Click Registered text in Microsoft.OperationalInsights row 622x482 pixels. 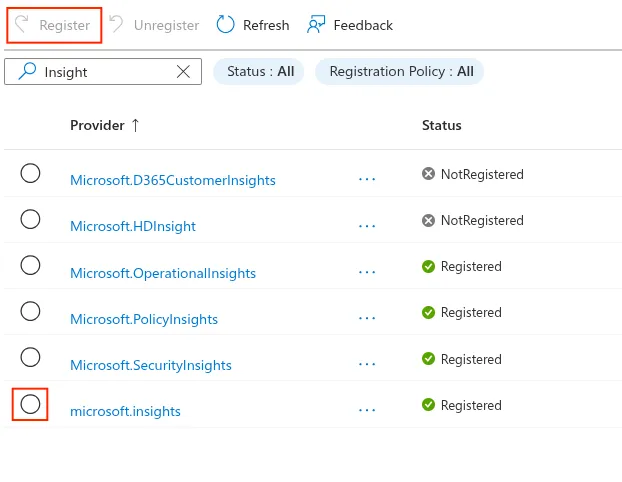tap(471, 266)
